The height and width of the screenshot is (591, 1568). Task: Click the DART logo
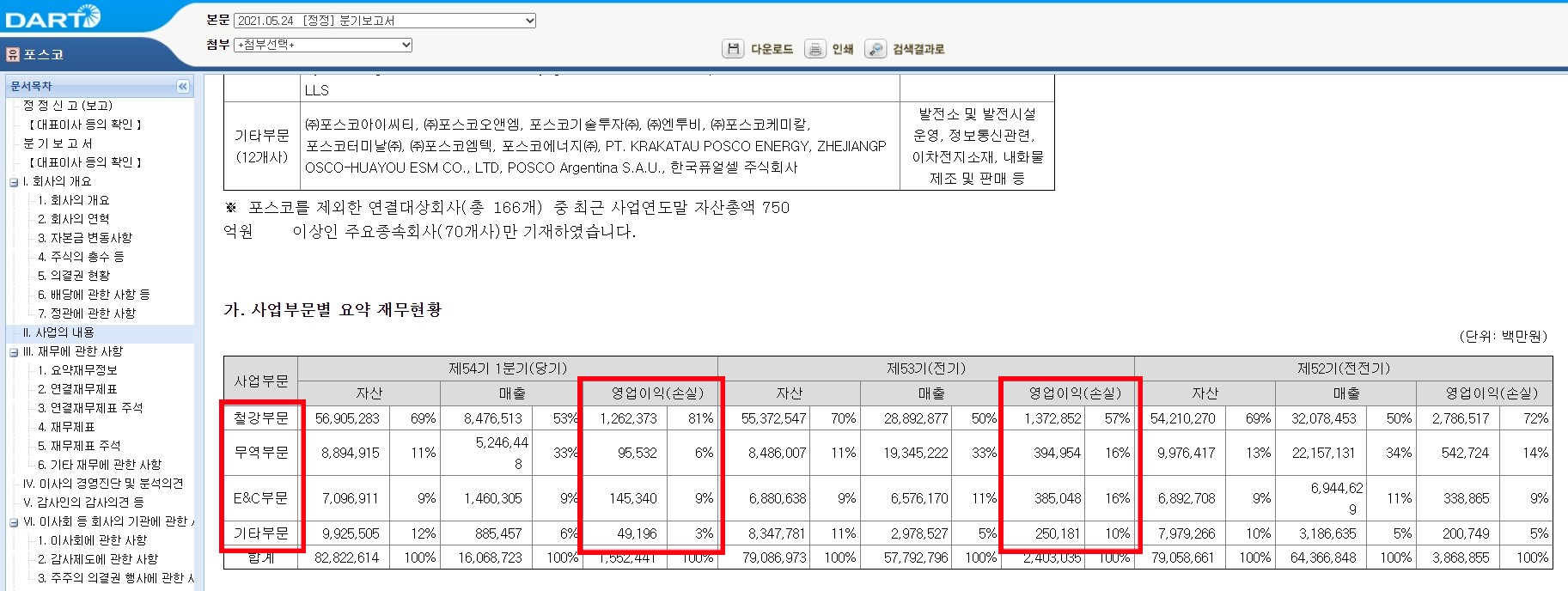tap(53, 17)
